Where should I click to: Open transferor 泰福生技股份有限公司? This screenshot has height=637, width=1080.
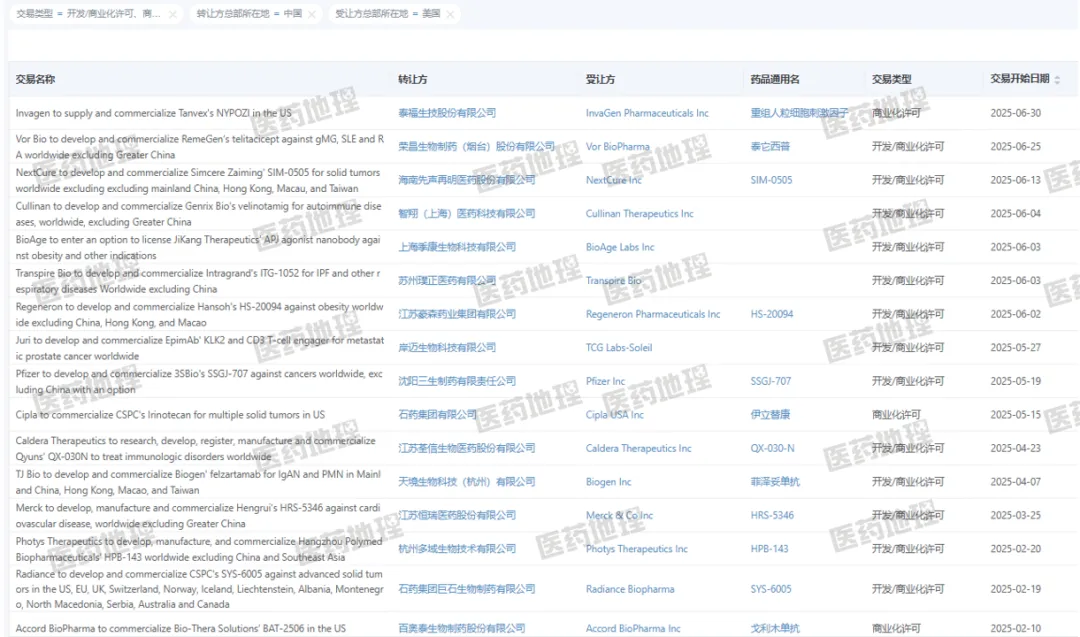tap(447, 113)
